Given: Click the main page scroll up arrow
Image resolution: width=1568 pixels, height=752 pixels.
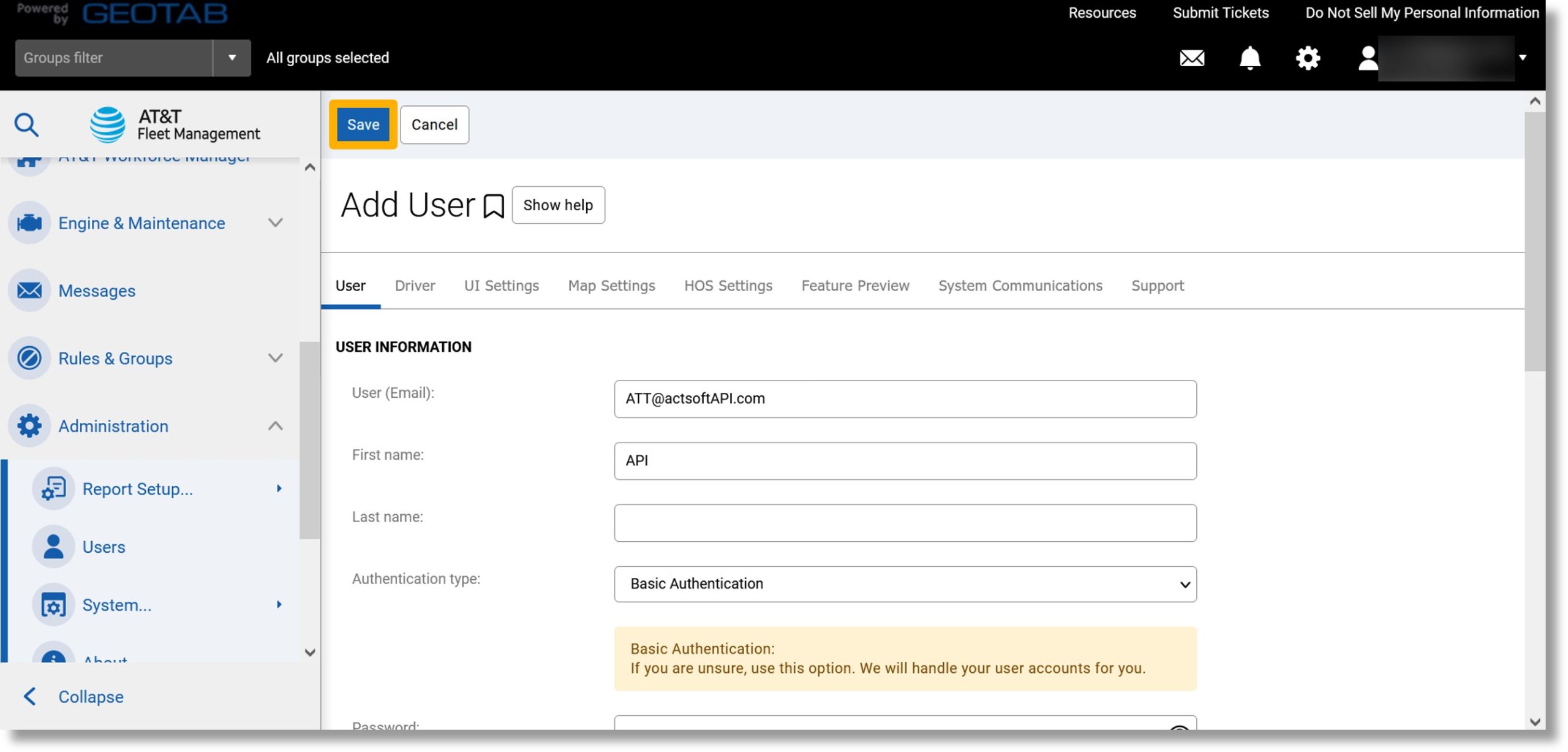Looking at the screenshot, I should click(x=1535, y=101).
